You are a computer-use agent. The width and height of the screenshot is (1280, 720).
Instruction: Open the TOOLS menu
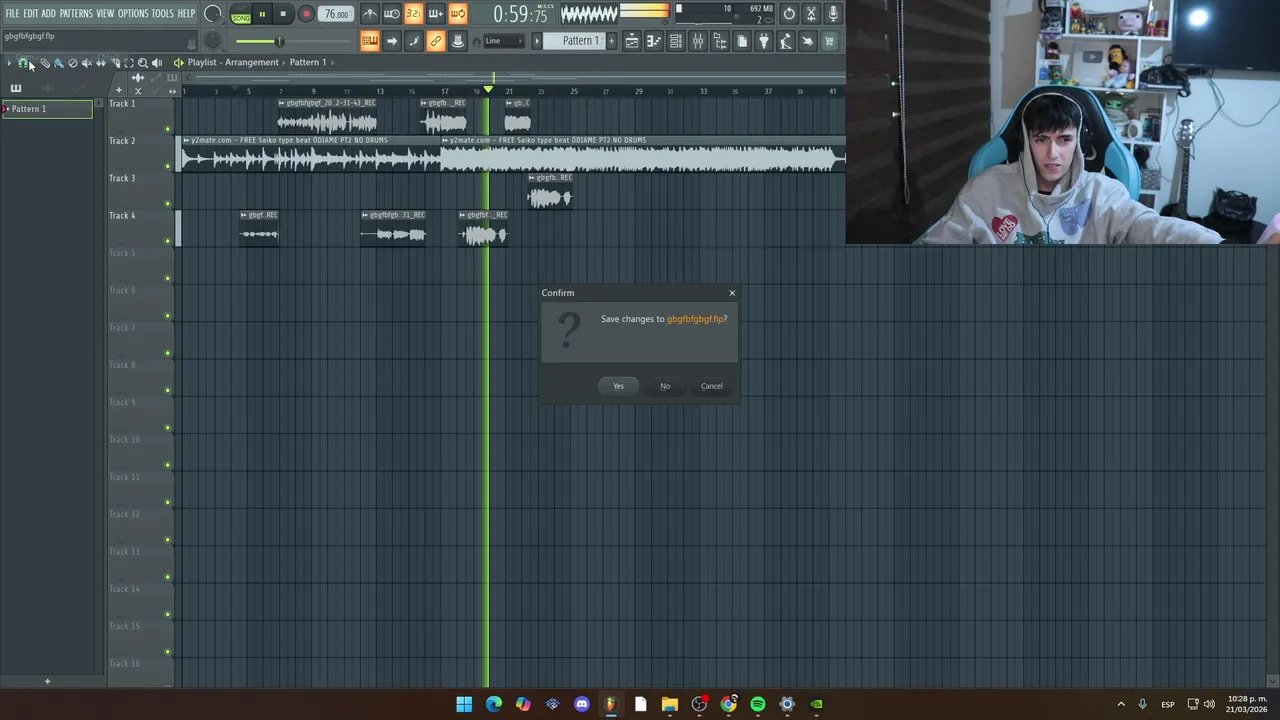pyautogui.click(x=162, y=14)
